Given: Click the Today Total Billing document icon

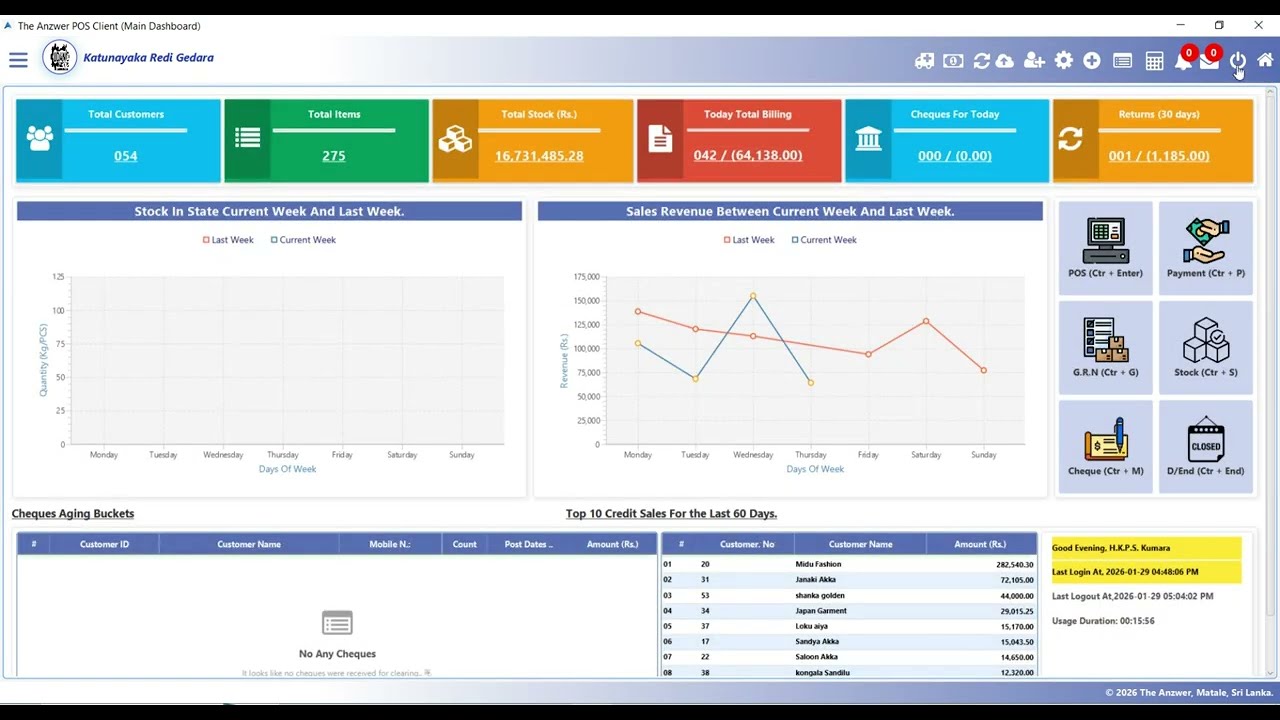Looking at the screenshot, I should 660,139.
